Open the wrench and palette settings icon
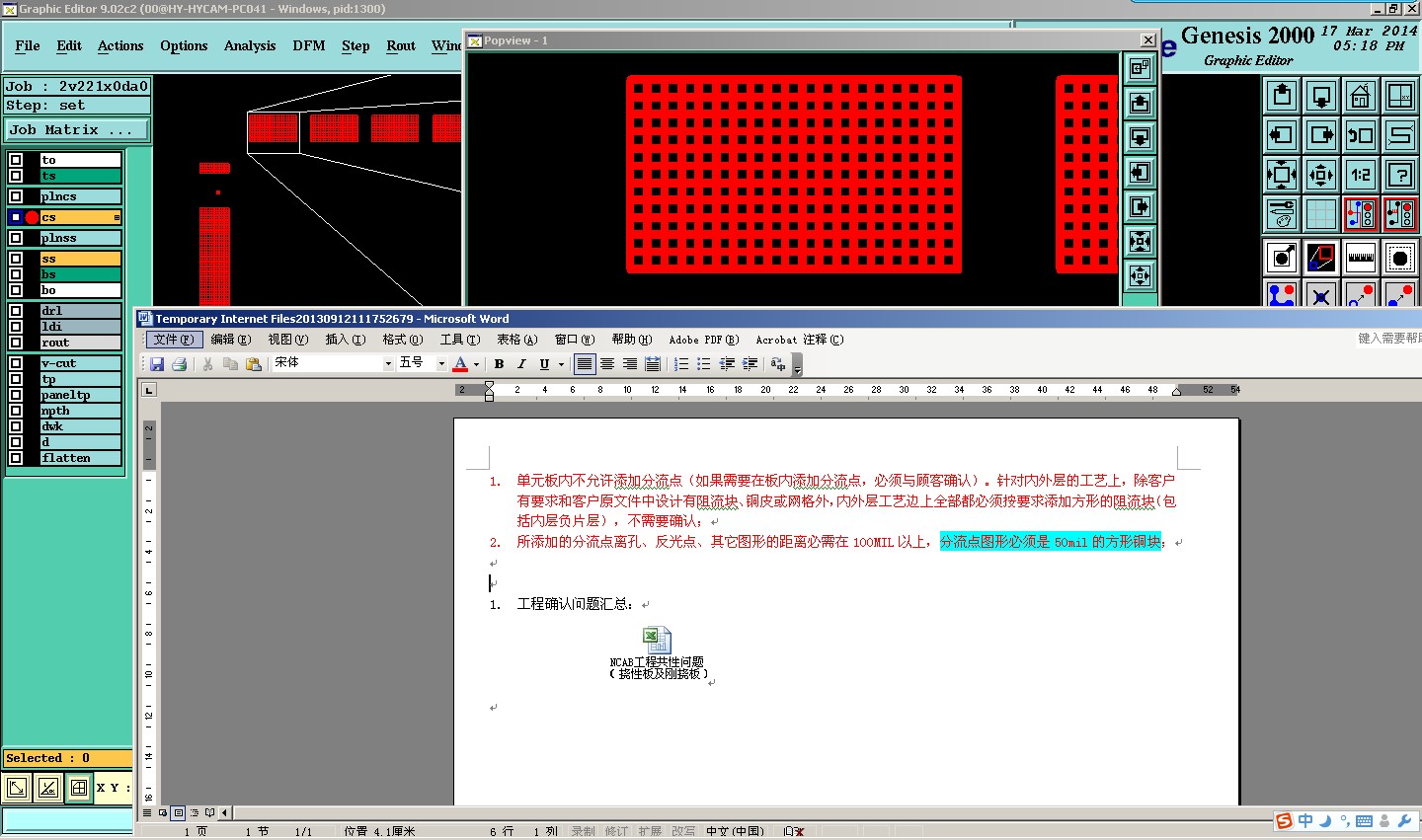This screenshot has width=1422, height=840. pyautogui.click(x=1282, y=214)
